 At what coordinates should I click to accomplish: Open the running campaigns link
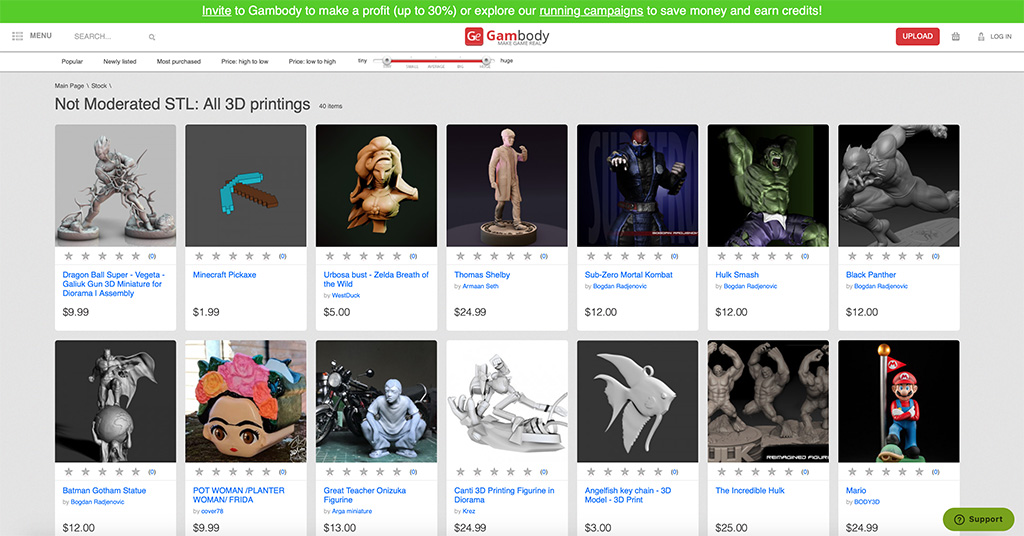[590, 11]
